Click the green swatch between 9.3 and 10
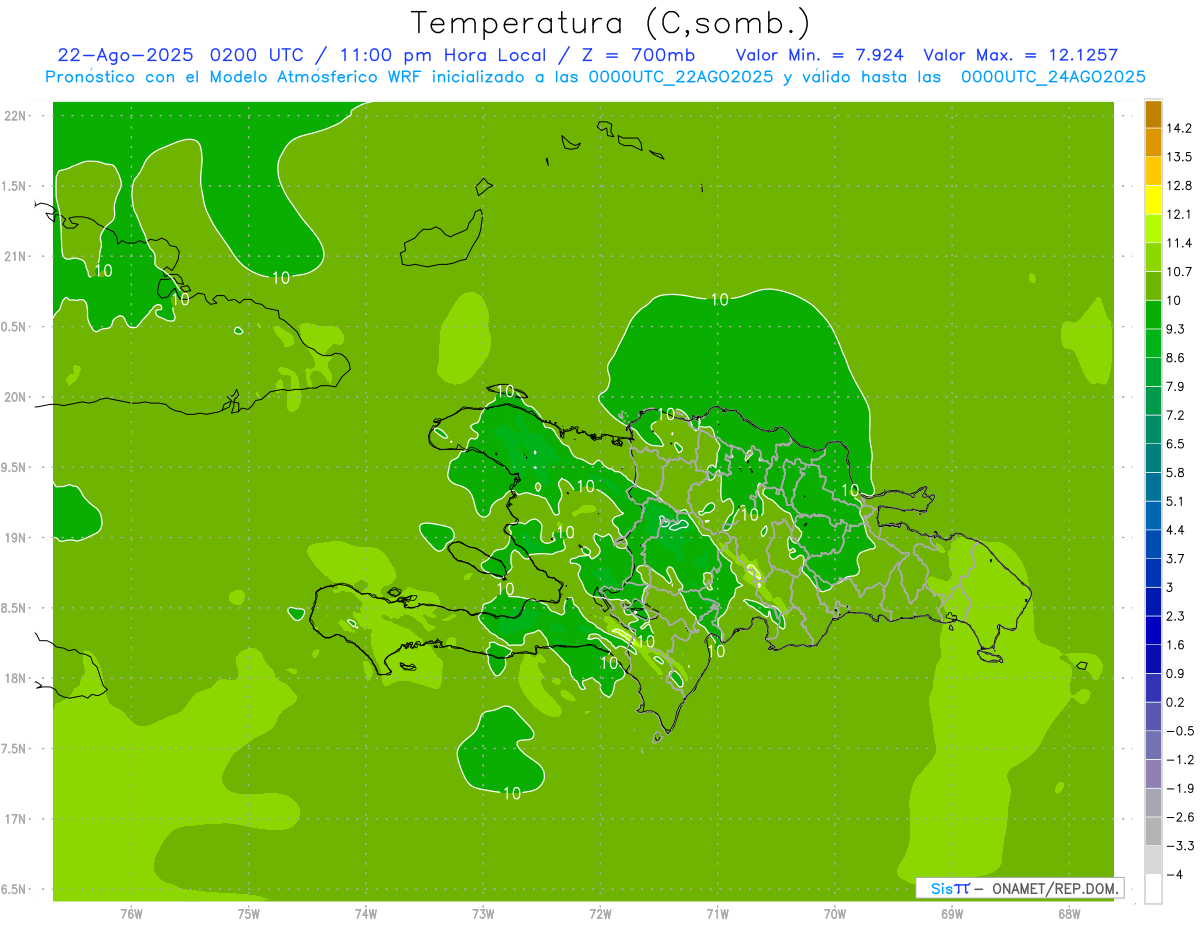The height and width of the screenshot is (927, 1200). [x=1153, y=315]
